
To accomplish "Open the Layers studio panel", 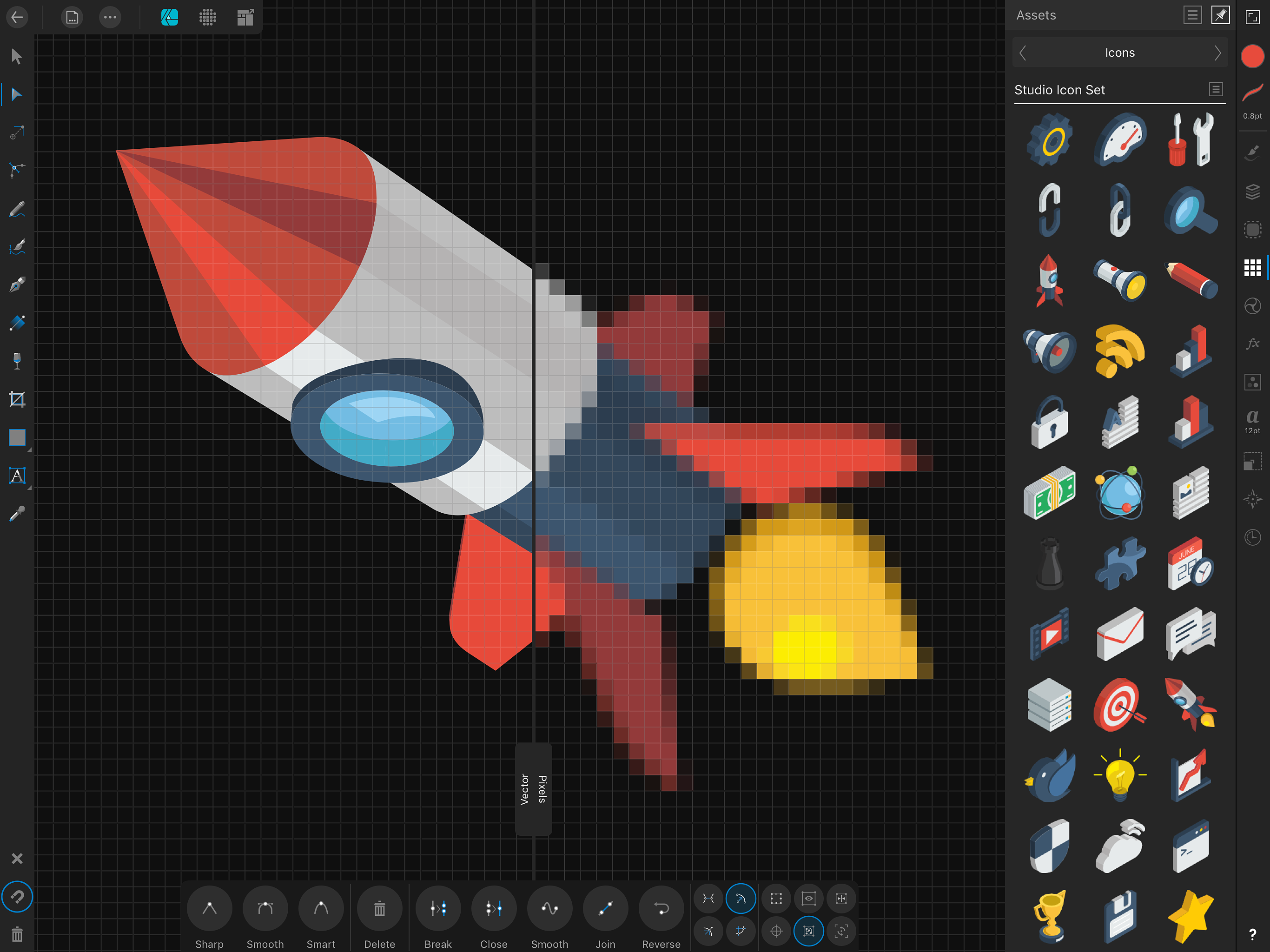I will [1252, 191].
